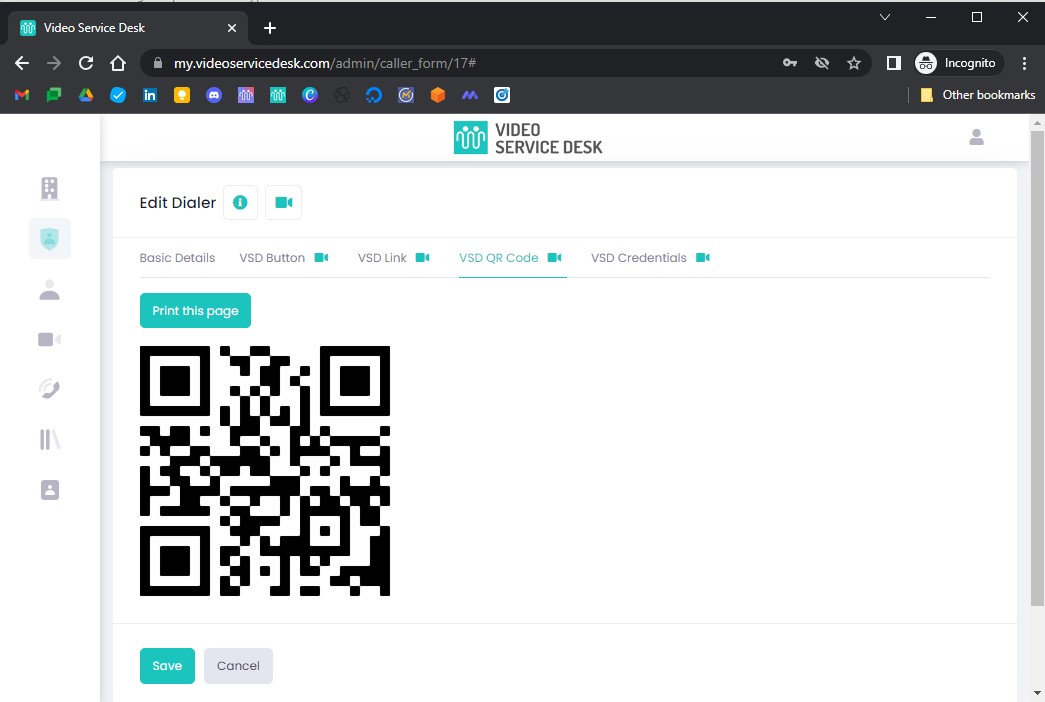
Task: Click the video icon button beside Edit Dialer
Action: point(283,203)
